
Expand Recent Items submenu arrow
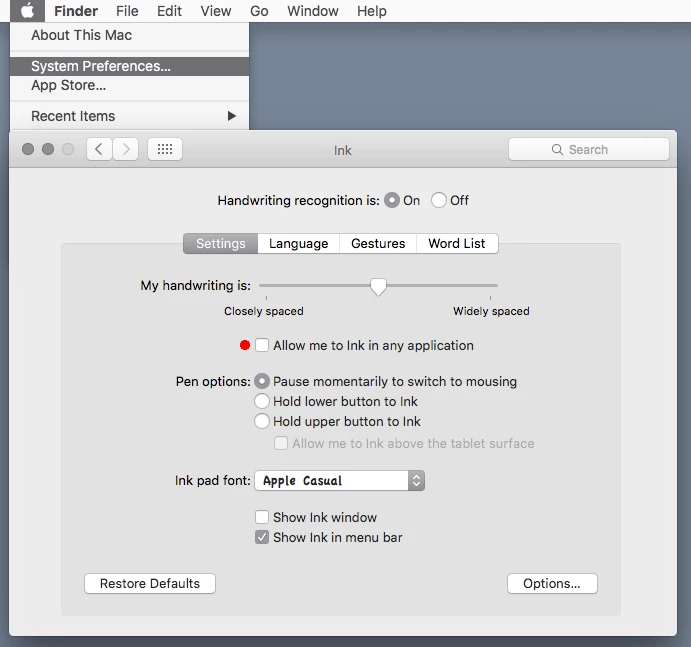tap(232, 116)
